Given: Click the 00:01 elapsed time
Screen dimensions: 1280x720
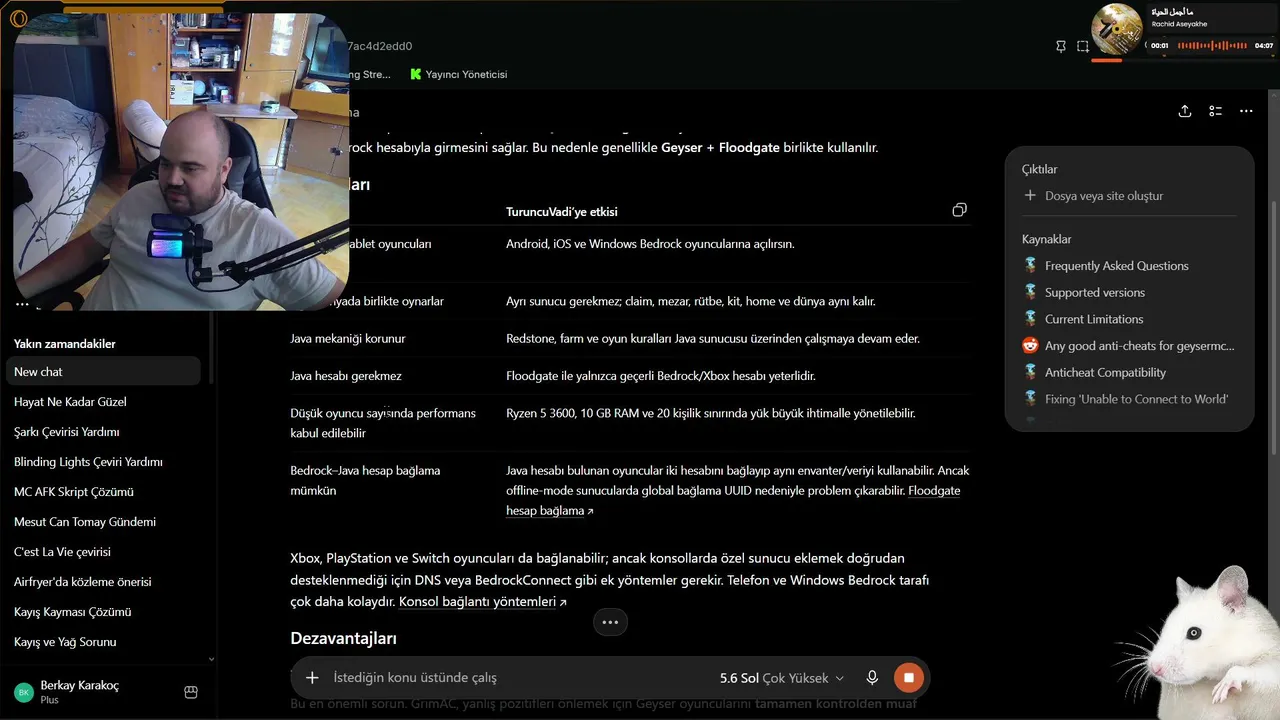Looking at the screenshot, I should tap(1160, 46).
